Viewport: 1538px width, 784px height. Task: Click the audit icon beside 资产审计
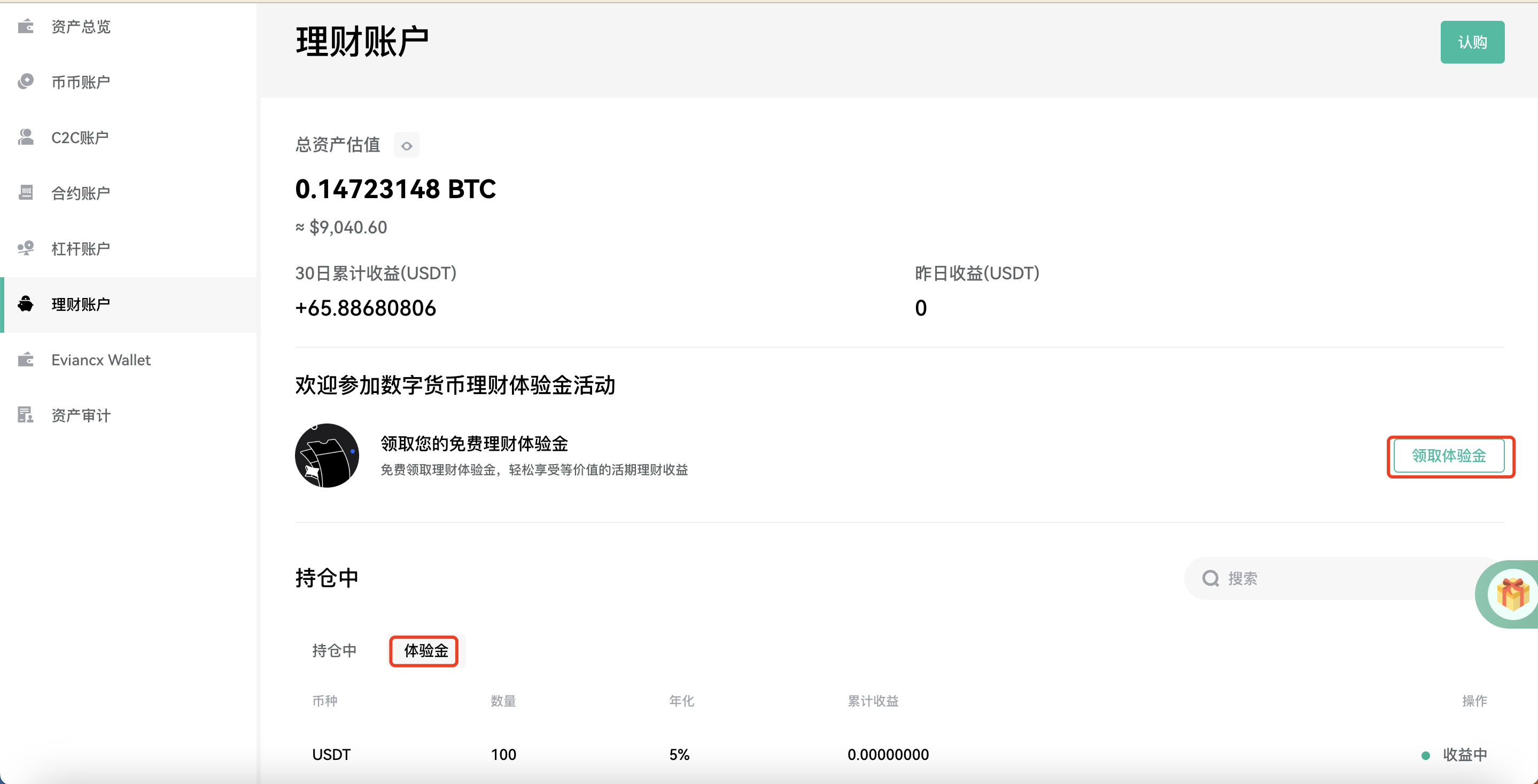(x=26, y=414)
